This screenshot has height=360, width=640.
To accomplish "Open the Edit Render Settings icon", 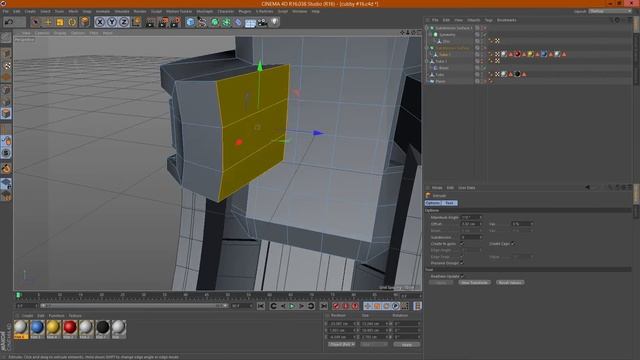I will (x=176, y=22).
